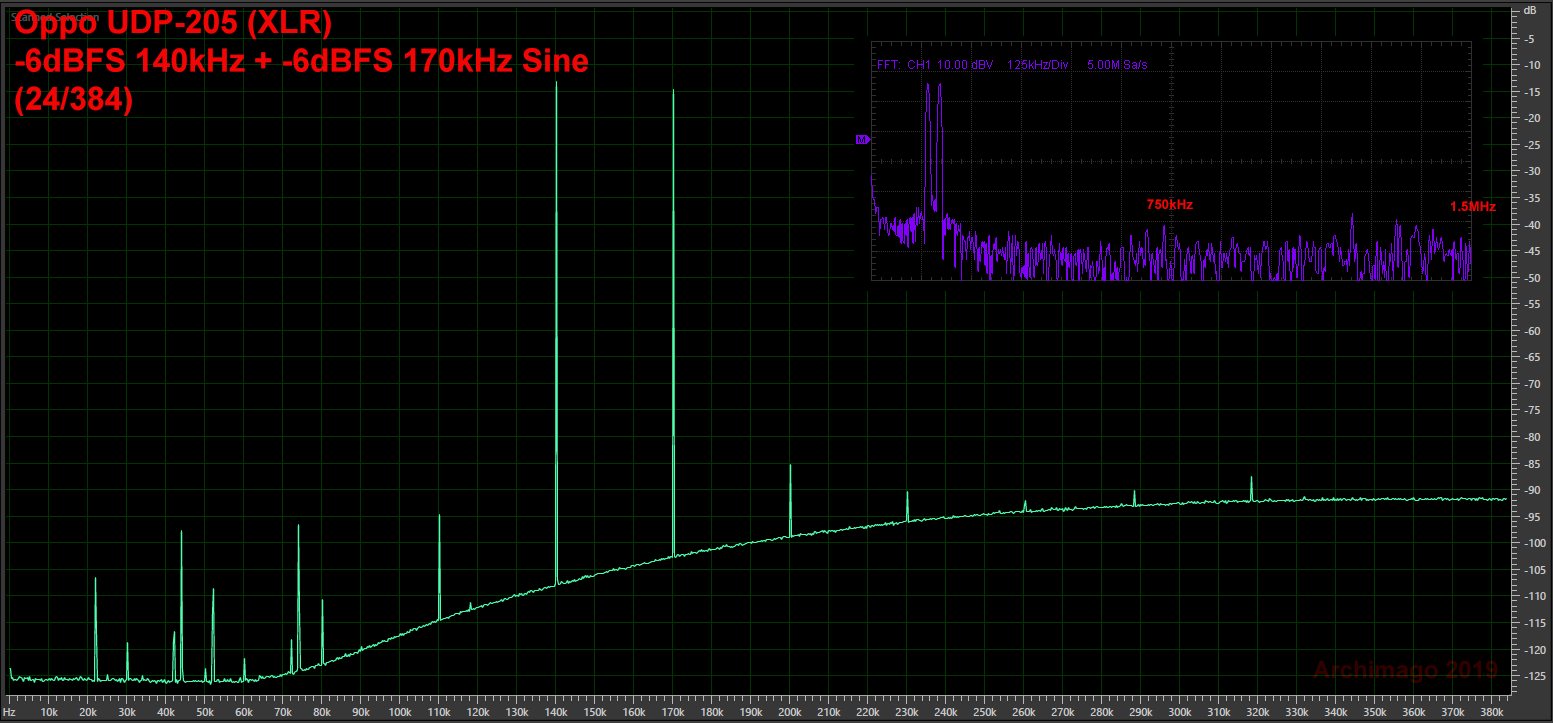Click the tall 170 kHz tone peak
This screenshot has width=1553, height=723.
673,322
